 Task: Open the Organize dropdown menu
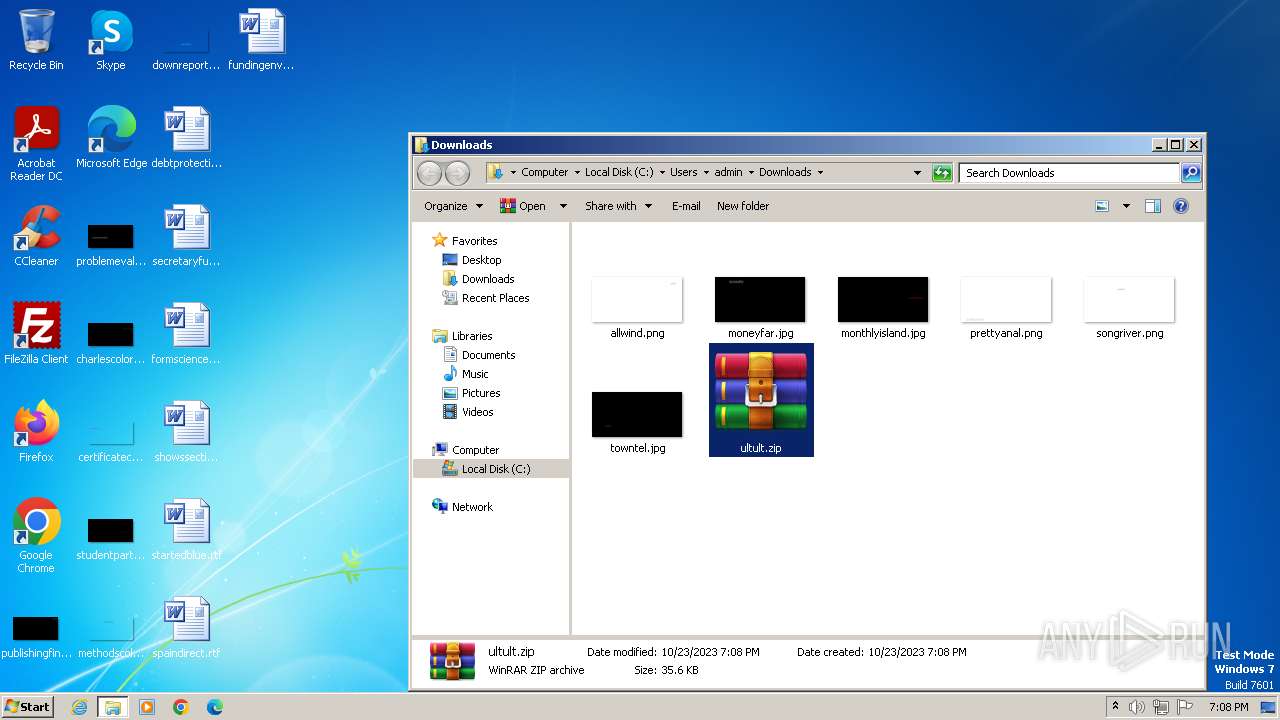pyautogui.click(x=453, y=206)
